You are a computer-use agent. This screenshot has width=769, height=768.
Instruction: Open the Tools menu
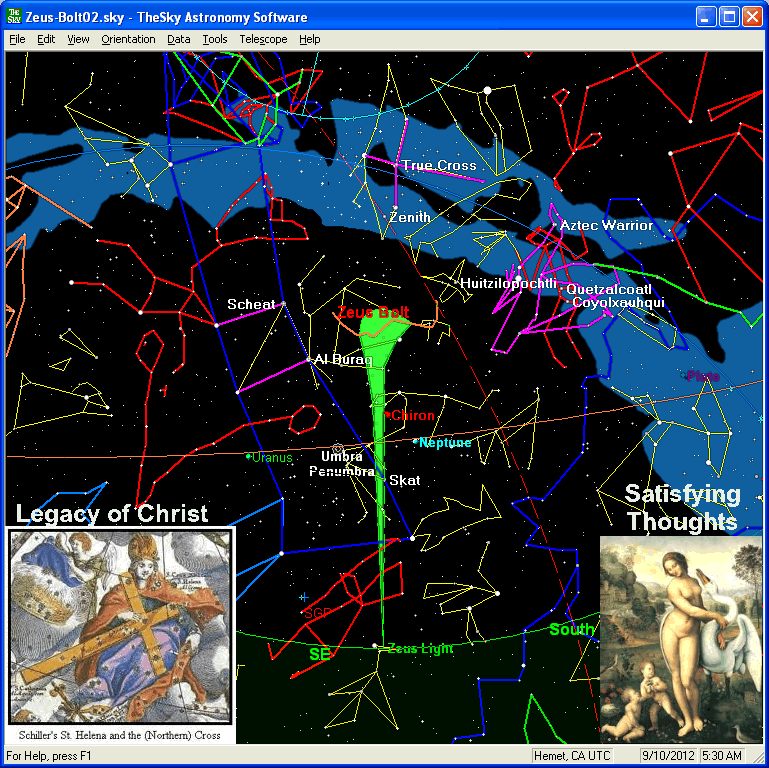(x=214, y=39)
